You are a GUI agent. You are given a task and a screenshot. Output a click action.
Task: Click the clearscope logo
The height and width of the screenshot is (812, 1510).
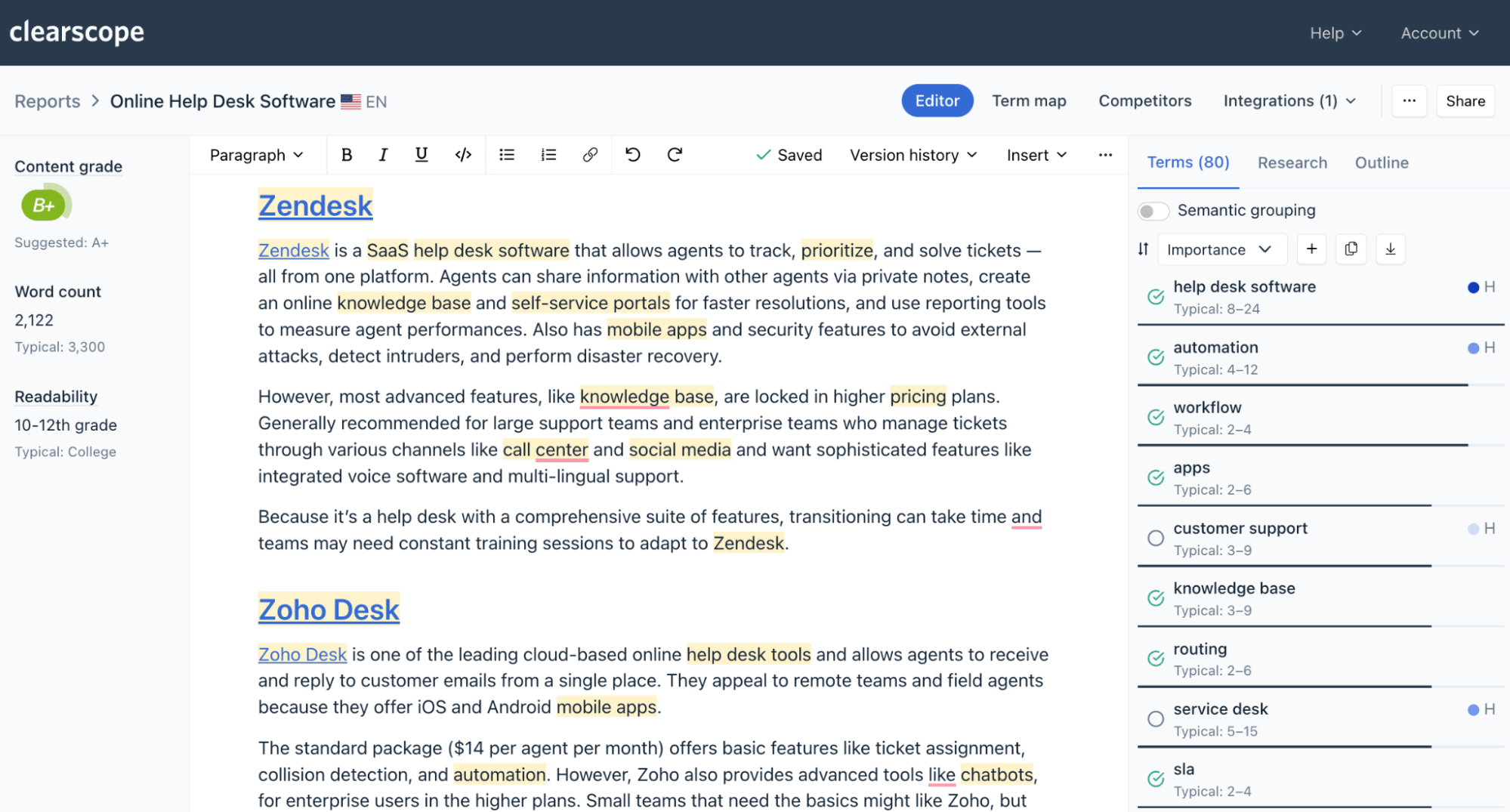(x=76, y=32)
